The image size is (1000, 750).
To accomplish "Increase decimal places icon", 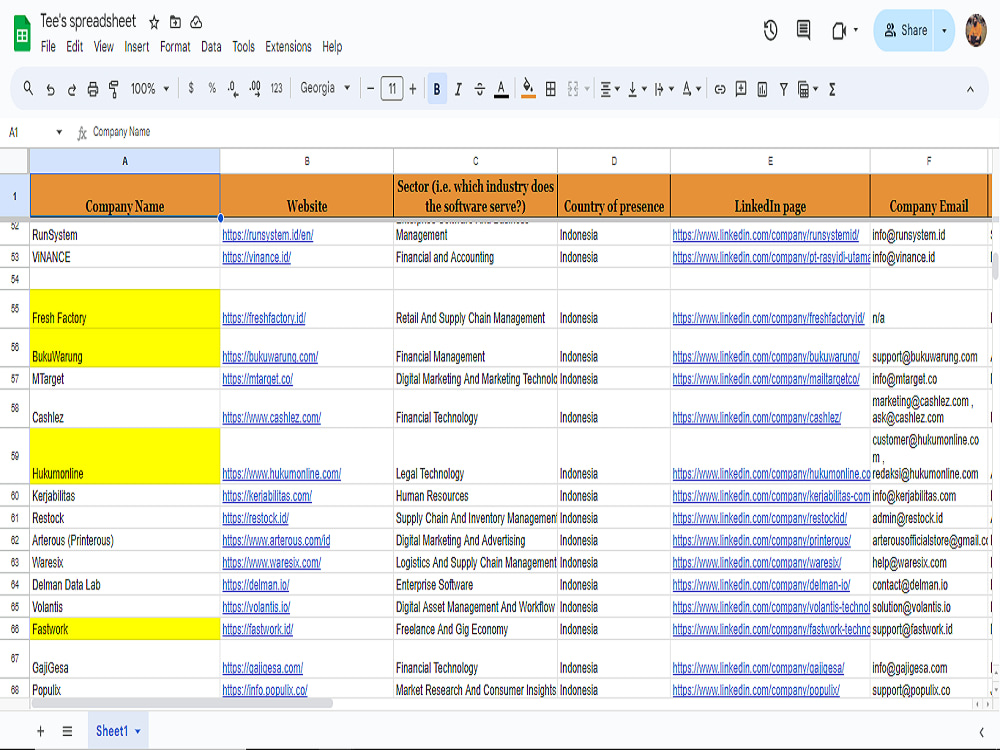I will tap(254, 89).
